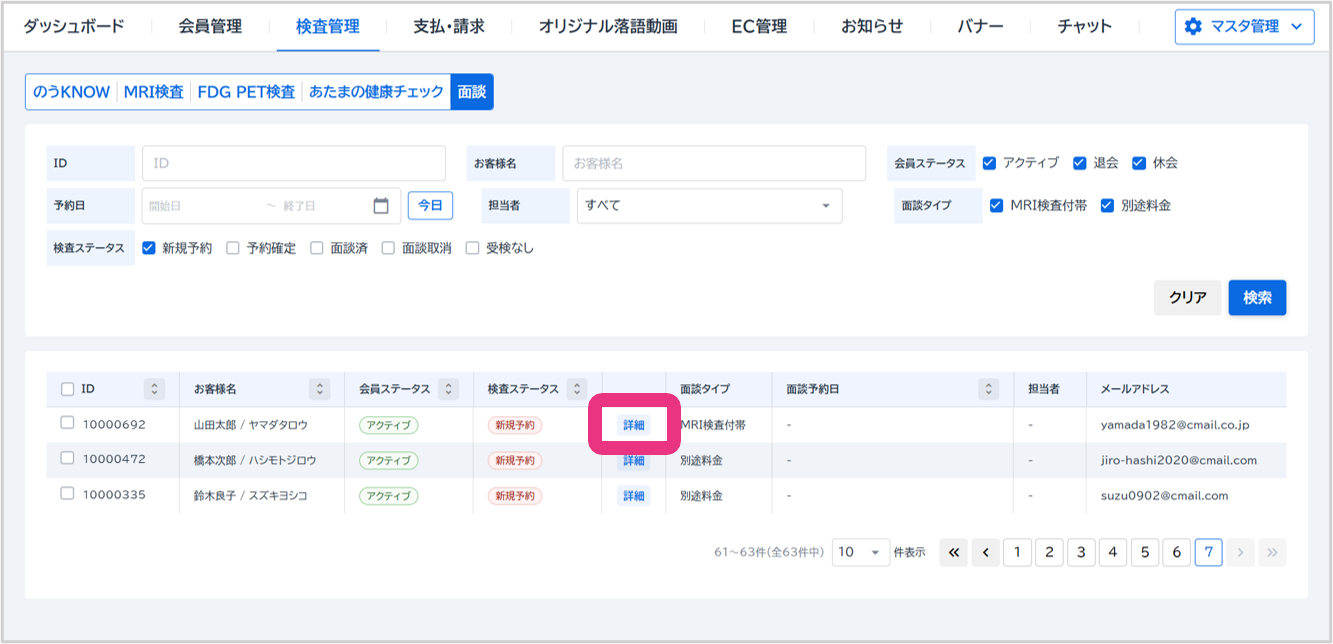The width and height of the screenshot is (1333, 644).
Task: Click the calendar icon in 予約日 field
Action: [x=380, y=206]
